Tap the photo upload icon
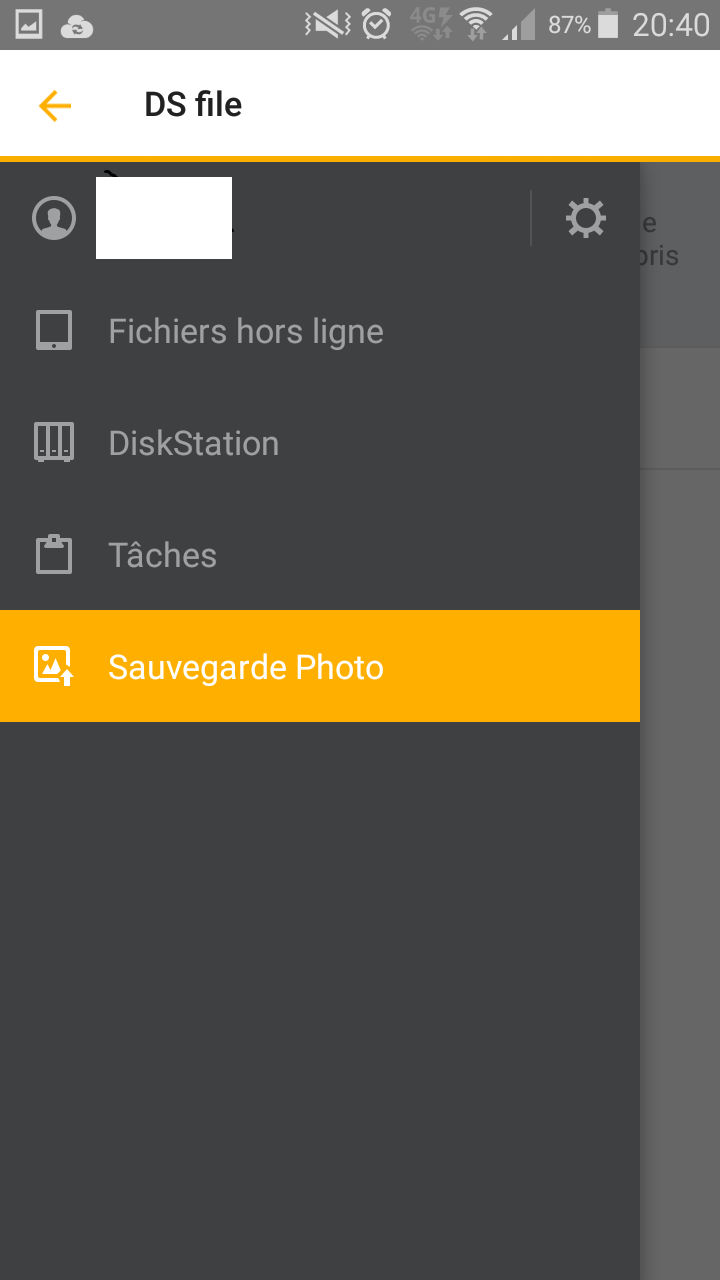The width and height of the screenshot is (720, 1280). pos(54,666)
